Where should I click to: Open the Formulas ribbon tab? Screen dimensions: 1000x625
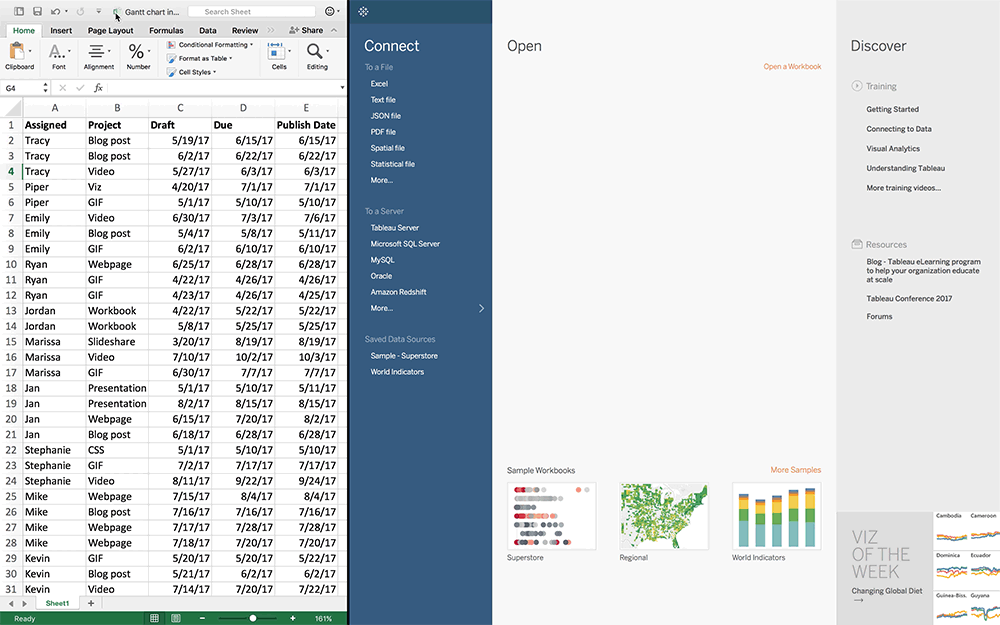point(166,30)
